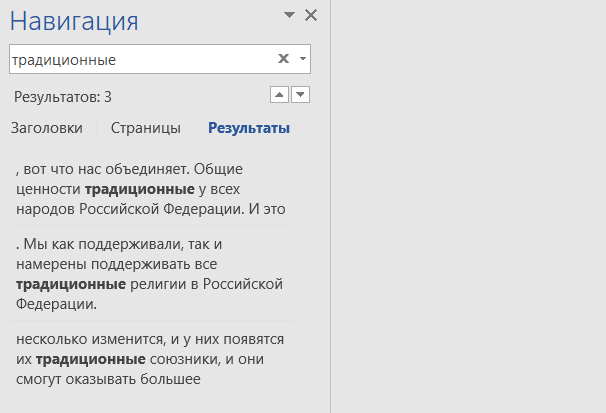Go to the previous search result
The image size is (606, 413).
click(280, 95)
